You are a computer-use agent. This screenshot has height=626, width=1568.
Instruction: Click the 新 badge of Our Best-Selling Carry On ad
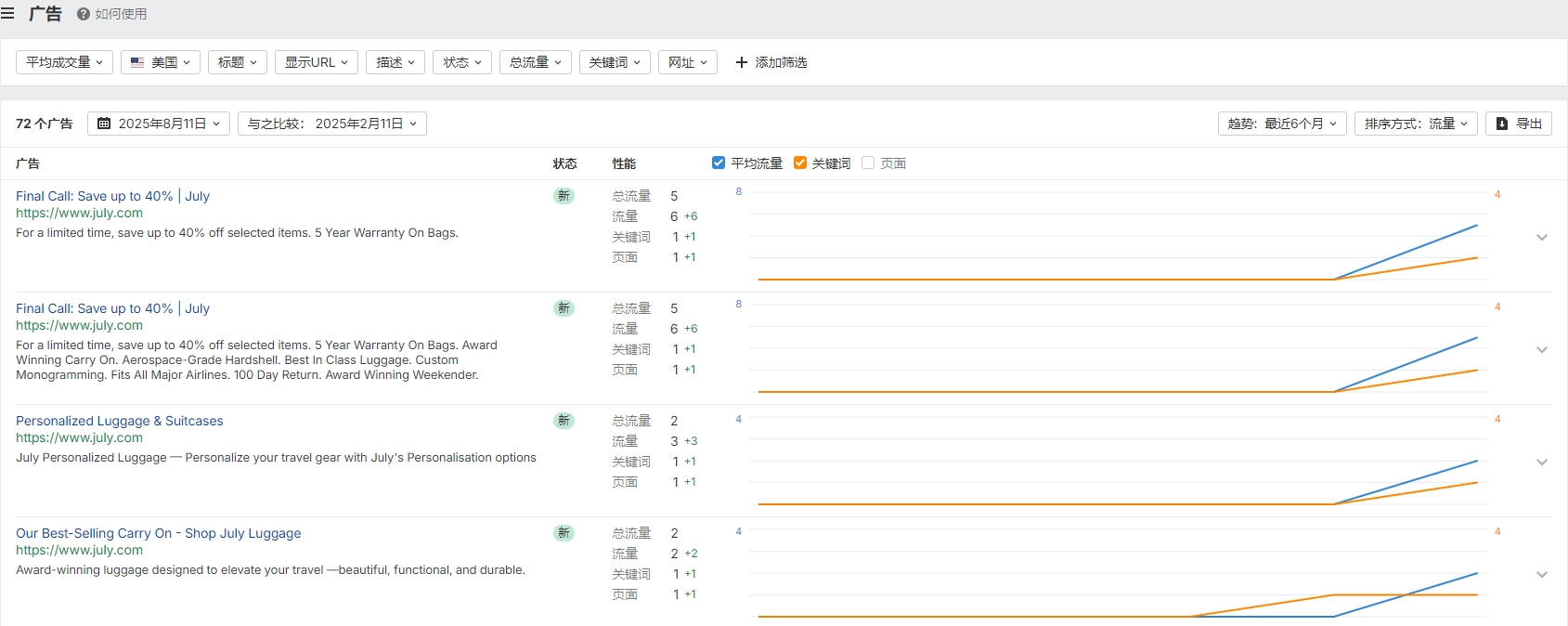564,533
